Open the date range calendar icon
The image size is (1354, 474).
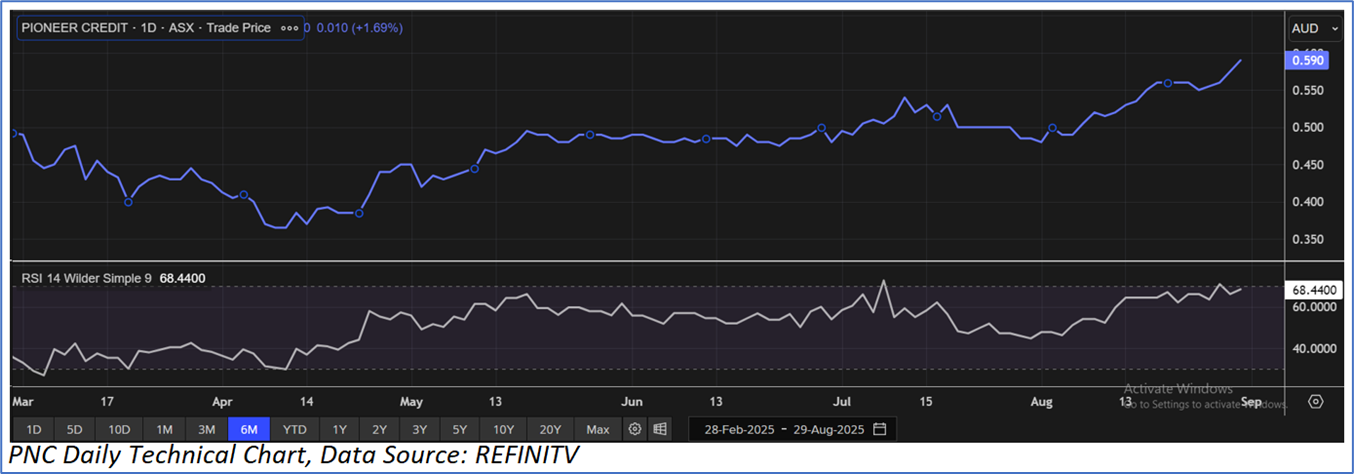coord(880,429)
